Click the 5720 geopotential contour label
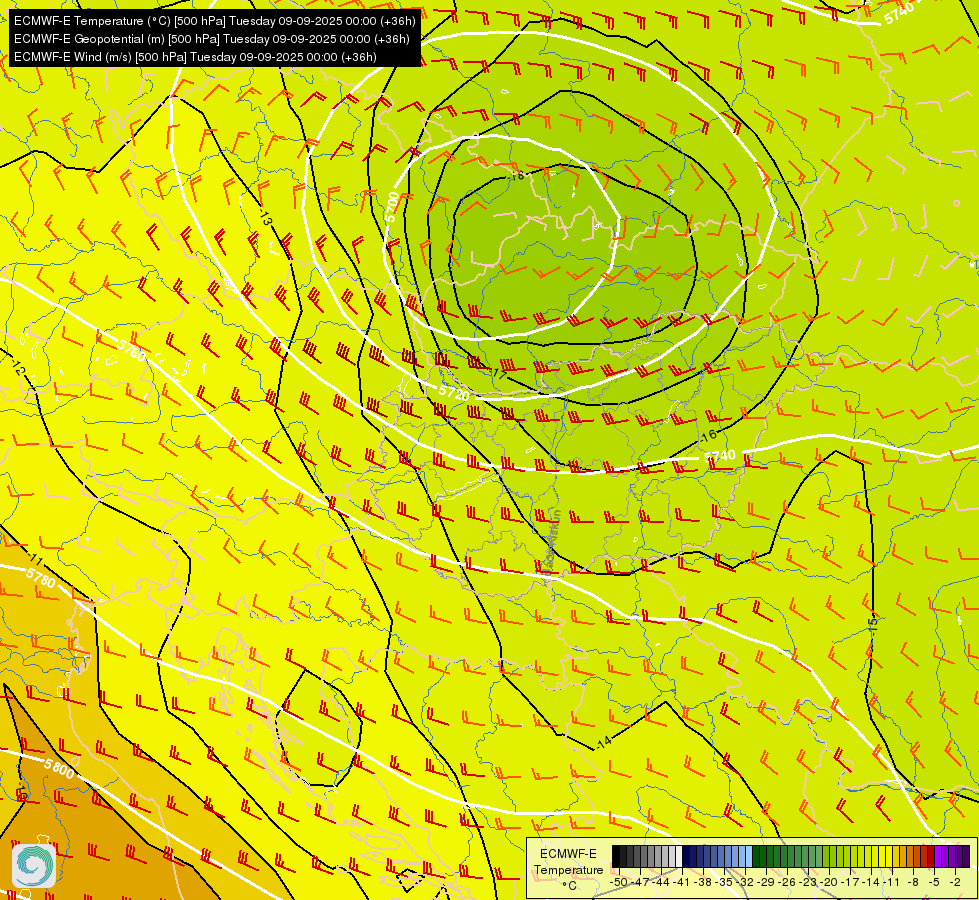Viewport: 979px width, 900px height. click(454, 393)
